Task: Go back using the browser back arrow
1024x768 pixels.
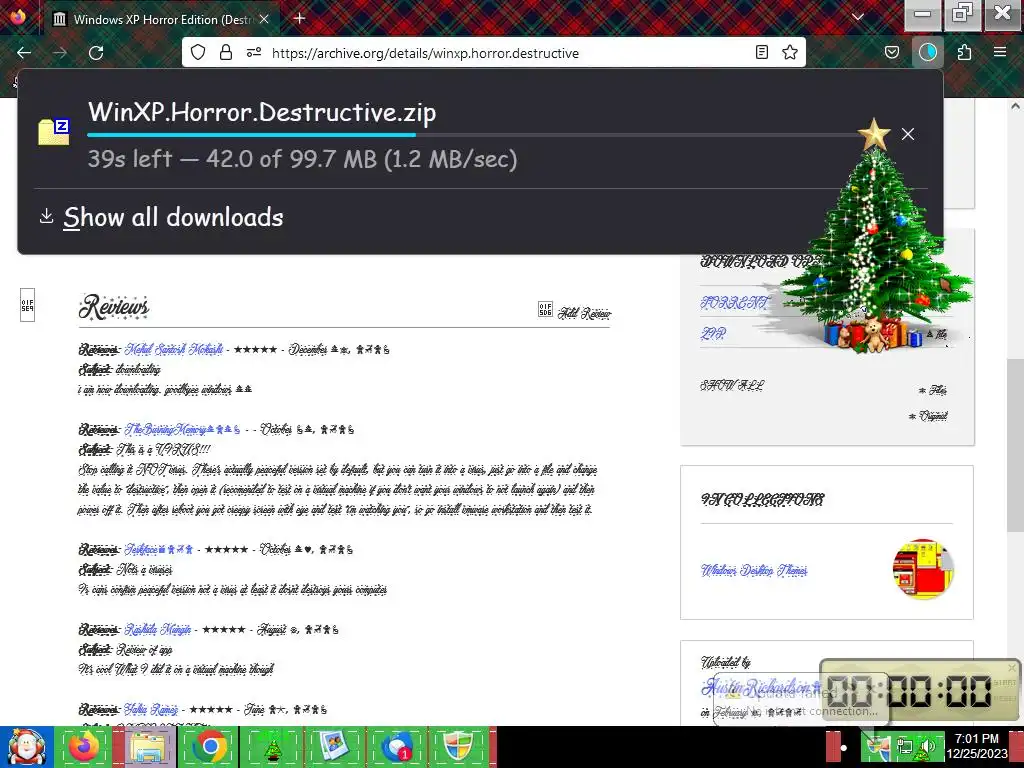Action: (x=24, y=53)
